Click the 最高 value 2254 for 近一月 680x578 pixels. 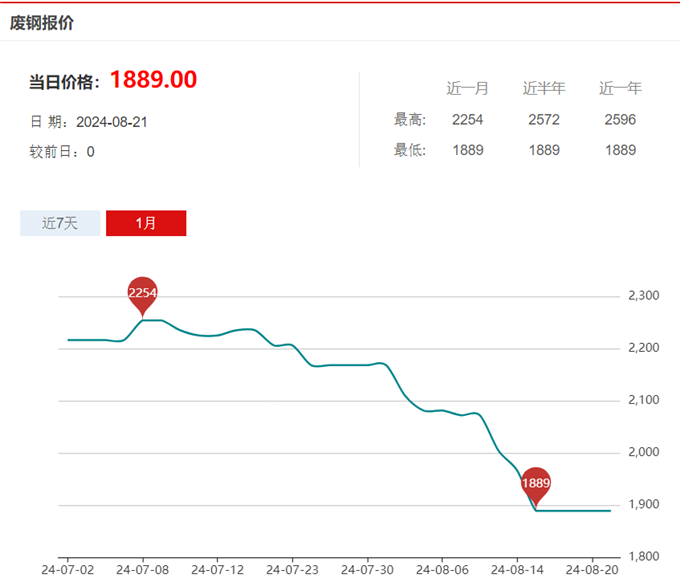467,120
